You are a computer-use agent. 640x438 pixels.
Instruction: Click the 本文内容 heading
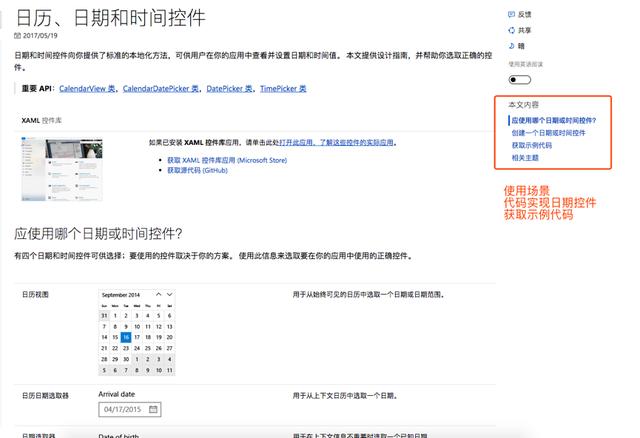point(523,104)
